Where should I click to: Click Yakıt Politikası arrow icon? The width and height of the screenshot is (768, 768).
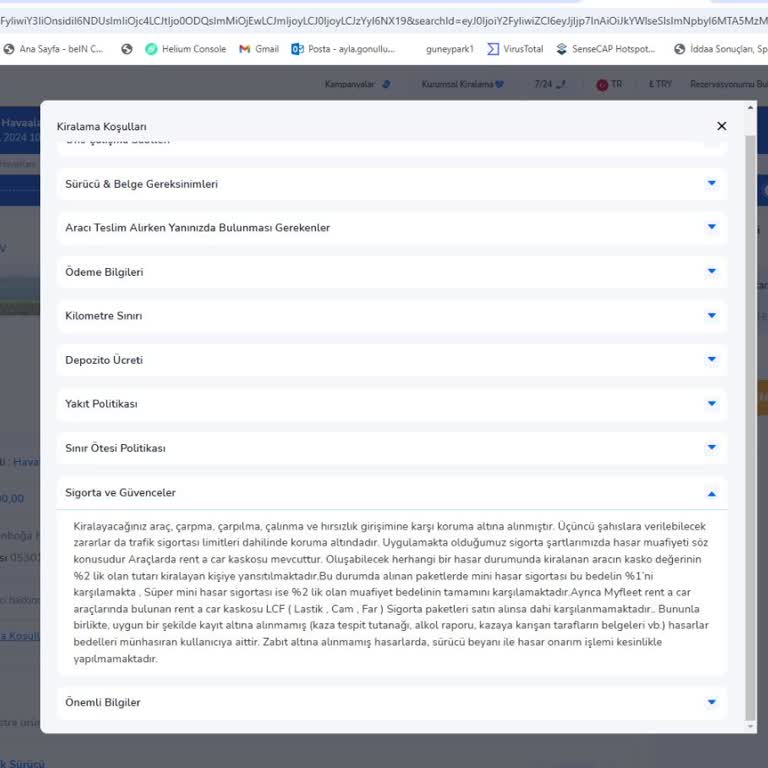pyautogui.click(x=711, y=404)
